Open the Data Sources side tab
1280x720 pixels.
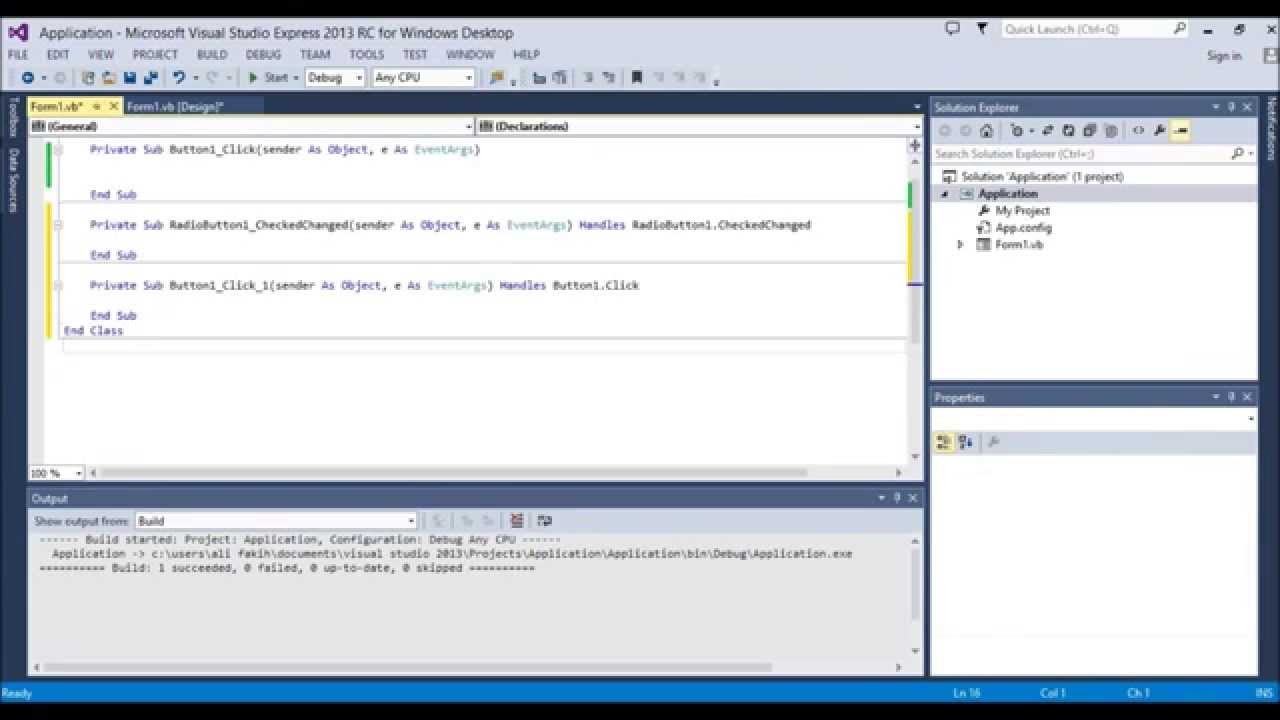coord(13,180)
